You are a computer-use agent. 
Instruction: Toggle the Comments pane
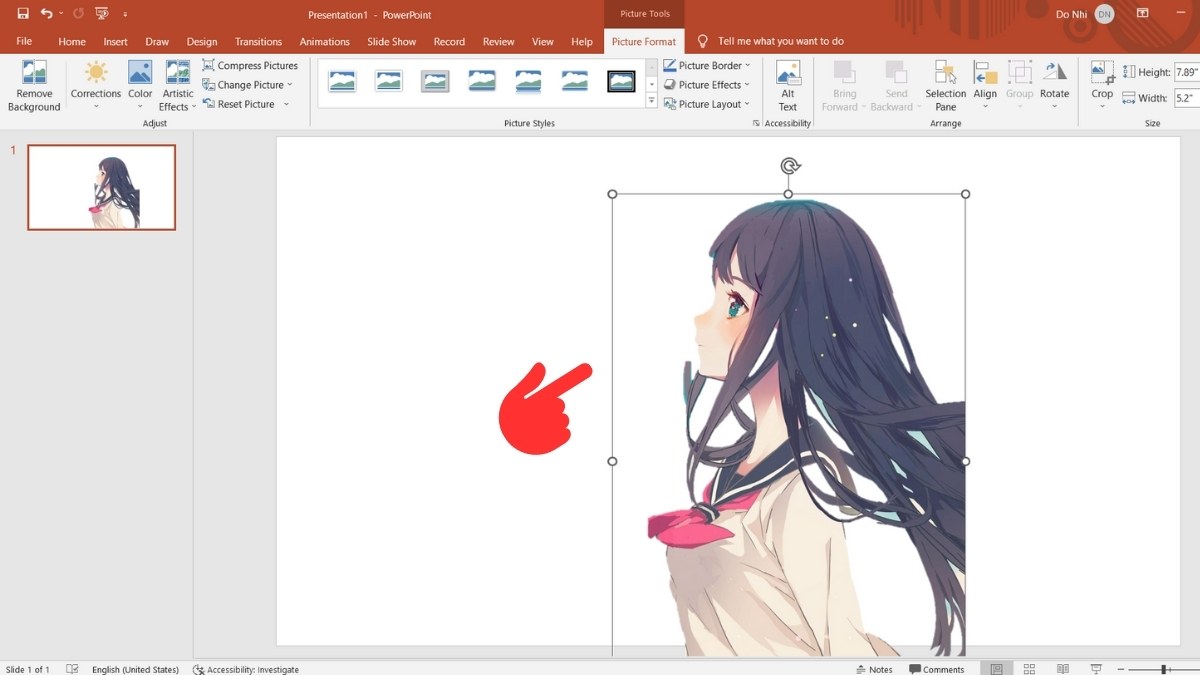point(937,669)
